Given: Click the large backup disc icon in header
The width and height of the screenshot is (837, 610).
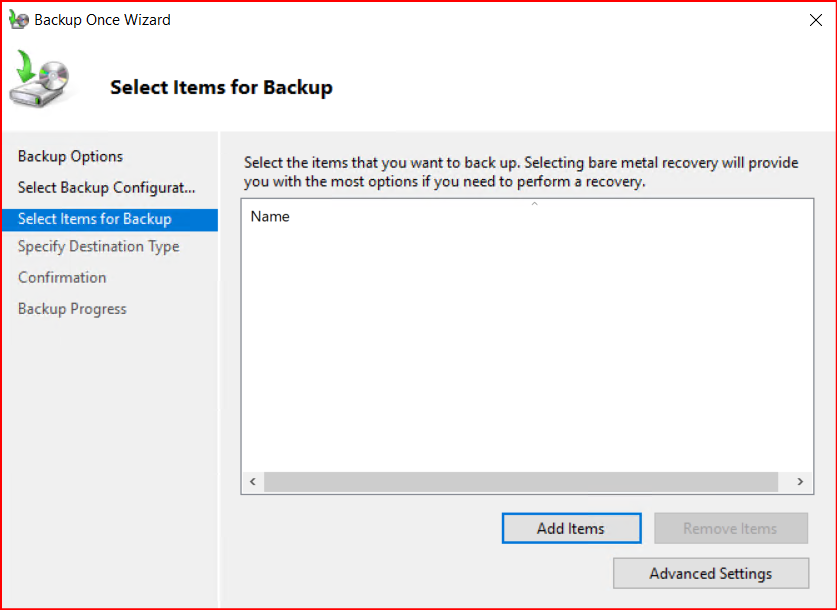Looking at the screenshot, I should (40, 81).
